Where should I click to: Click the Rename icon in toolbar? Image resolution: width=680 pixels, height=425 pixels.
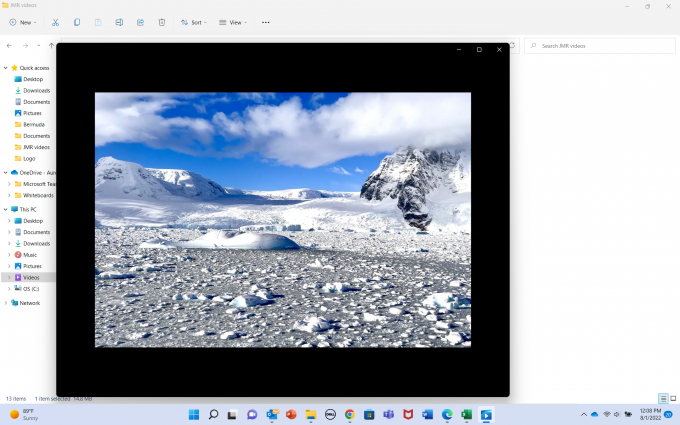(x=119, y=22)
